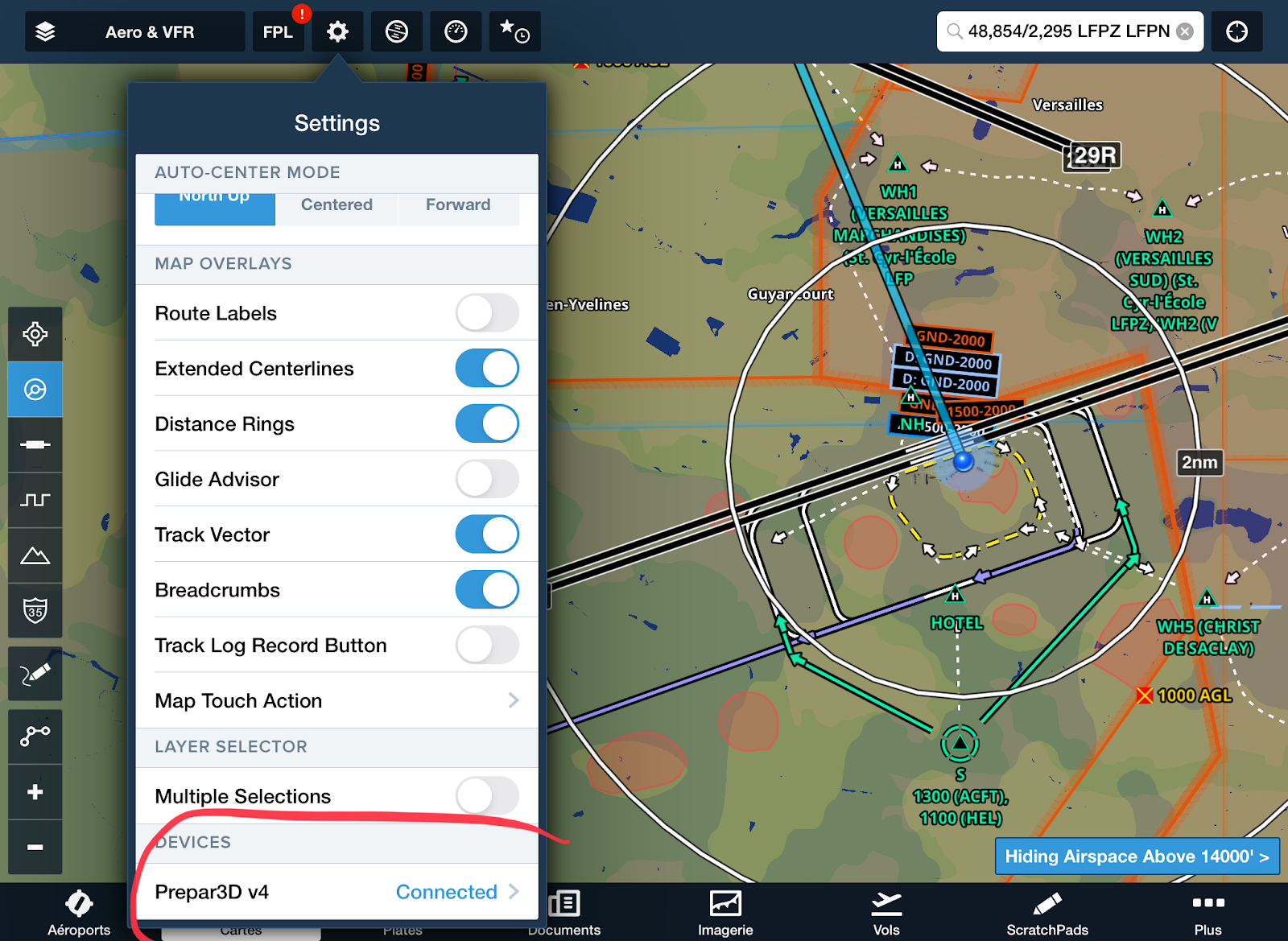
Task: Select Forward auto-center mode
Action: (458, 205)
